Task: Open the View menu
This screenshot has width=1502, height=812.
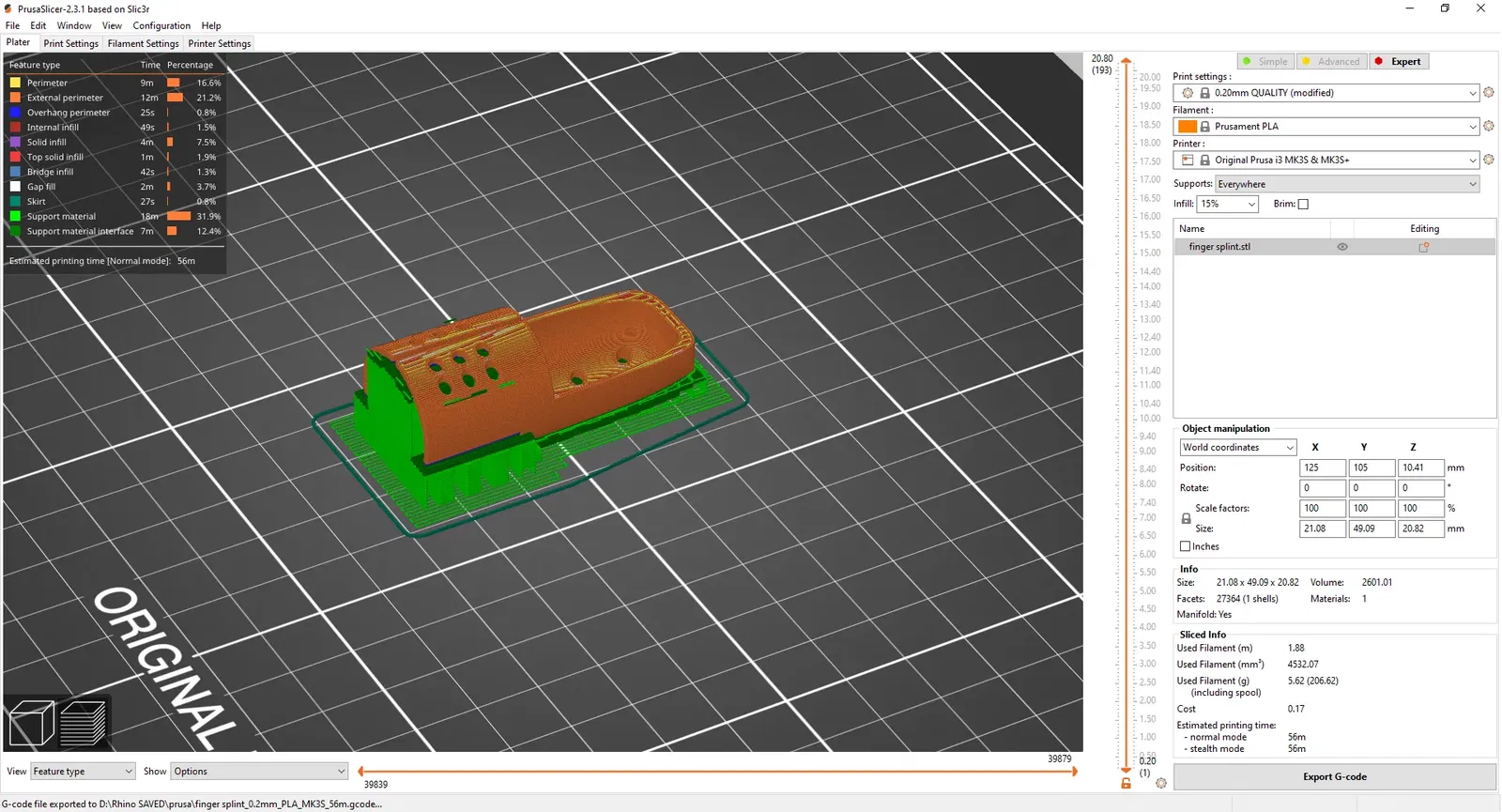Action: click(112, 25)
